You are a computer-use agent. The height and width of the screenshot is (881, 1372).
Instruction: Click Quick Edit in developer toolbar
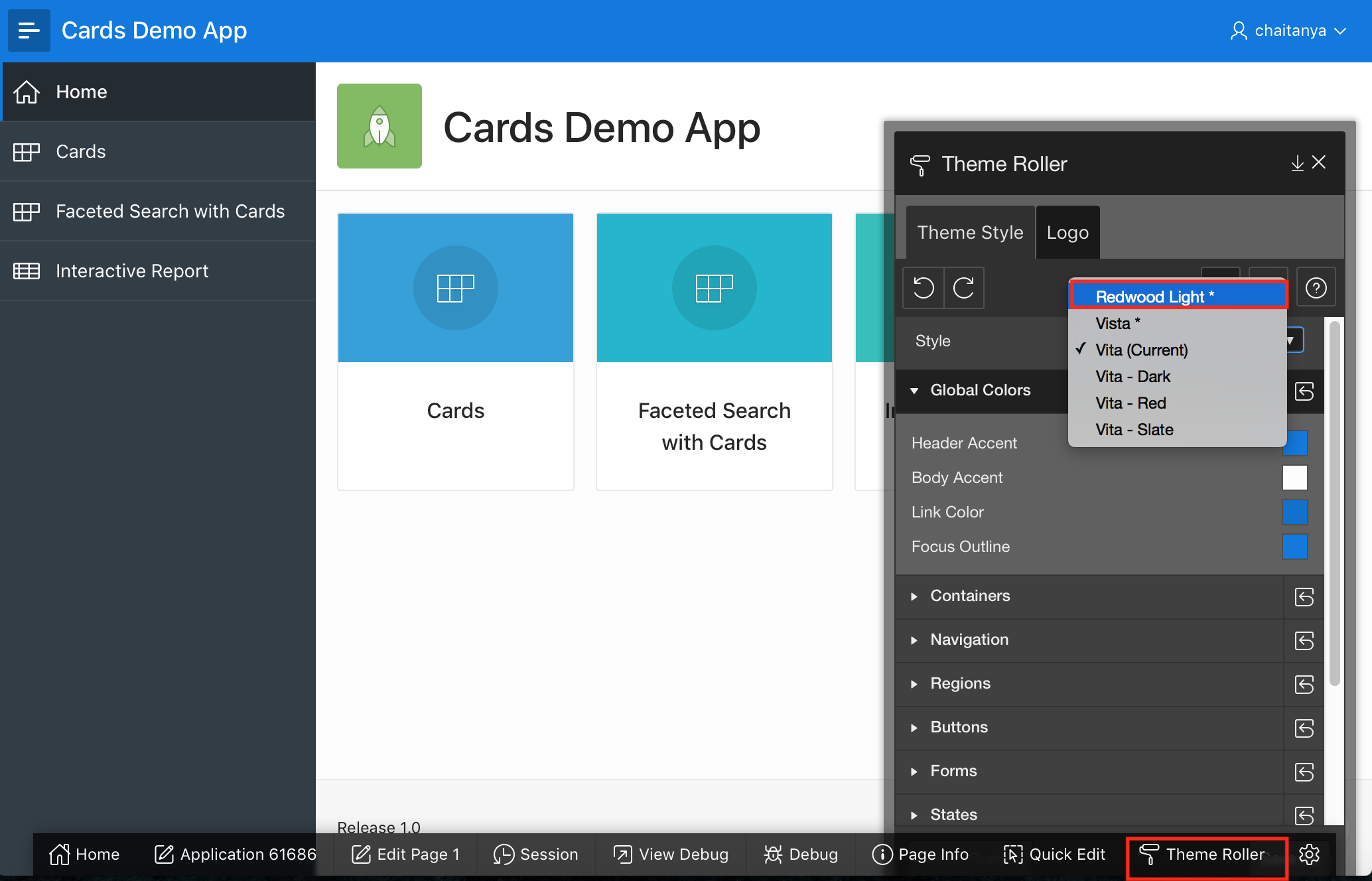[1055, 854]
